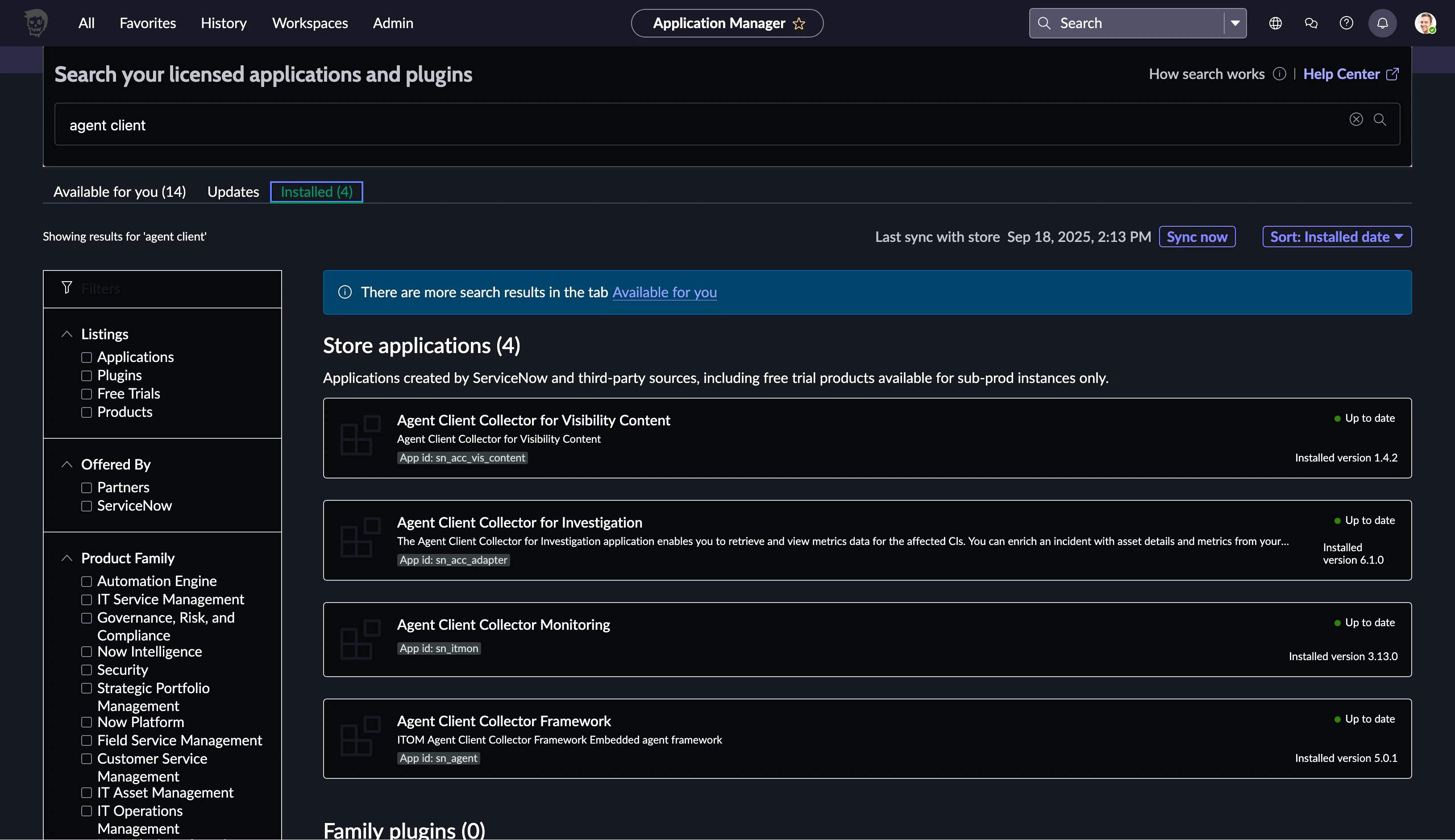Image resolution: width=1455 pixels, height=840 pixels.
Task: Check the Strategic Portfolio Management filter
Action: (87, 688)
